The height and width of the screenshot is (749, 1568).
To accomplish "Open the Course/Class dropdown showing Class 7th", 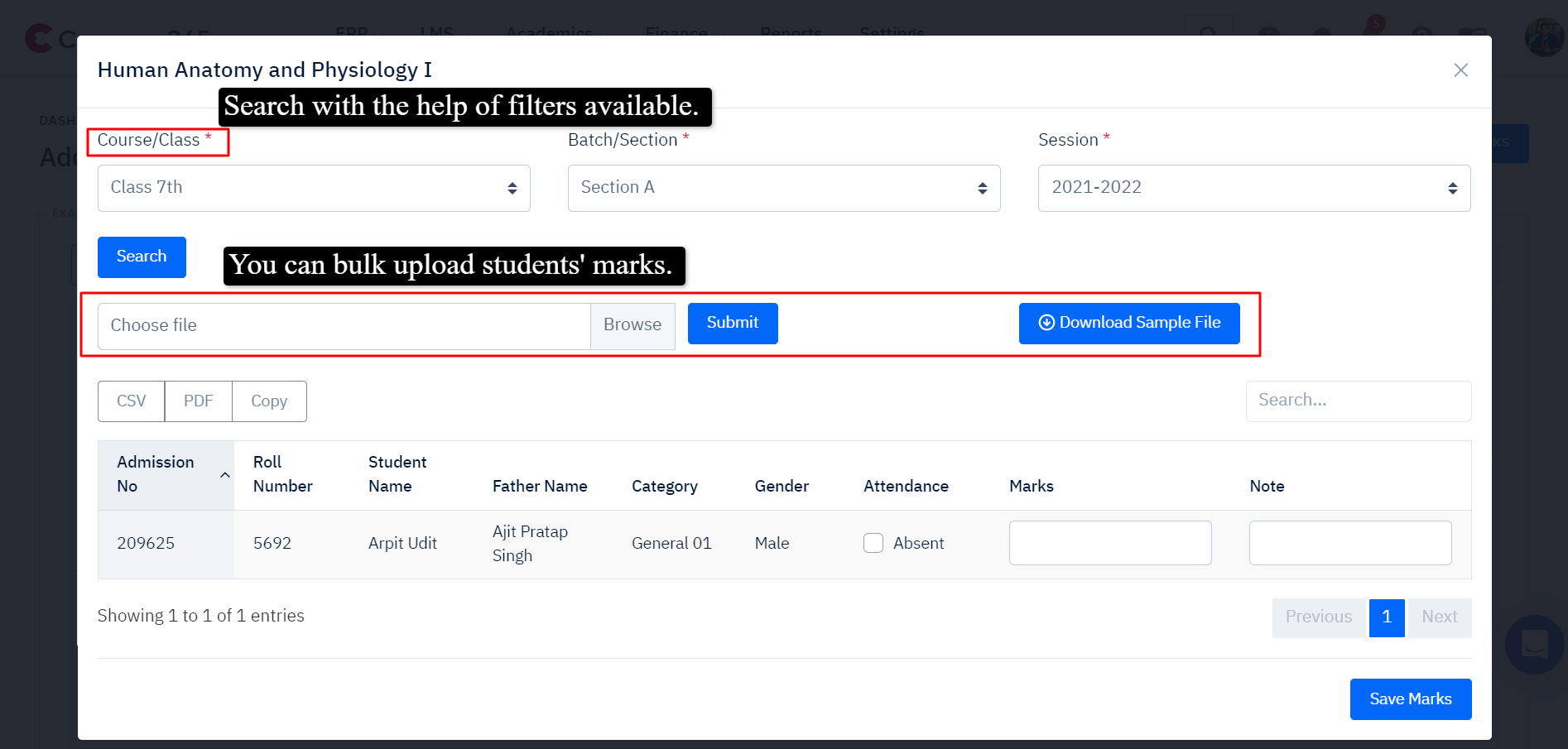I will pyautogui.click(x=314, y=188).
